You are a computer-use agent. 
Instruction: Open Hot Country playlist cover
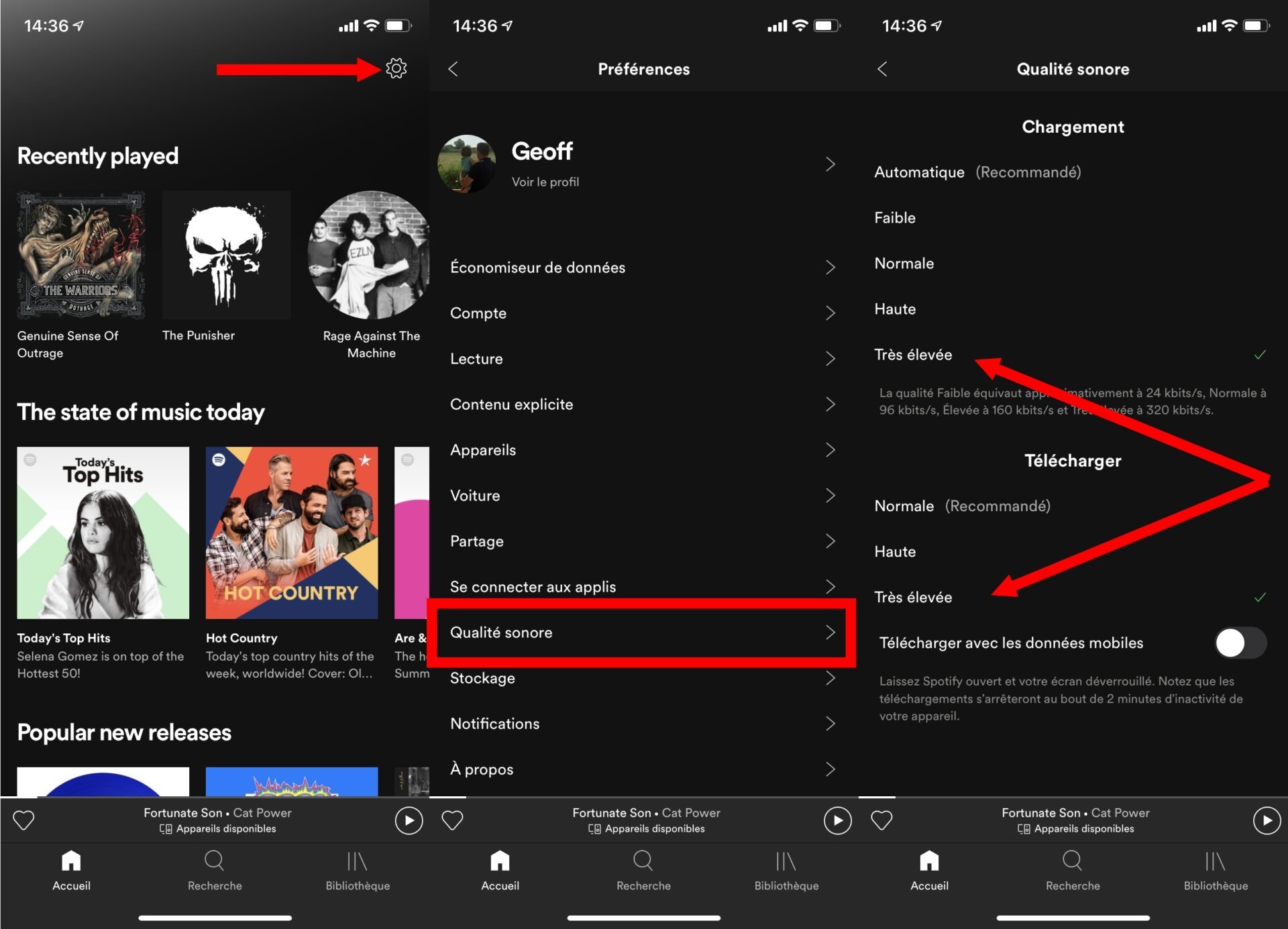pos(292,533)
